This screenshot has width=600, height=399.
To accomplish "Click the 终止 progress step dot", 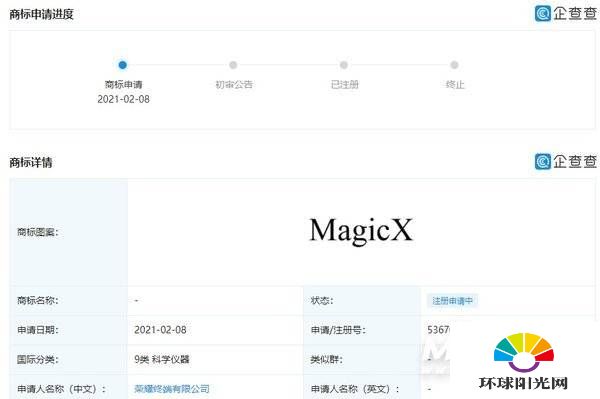I will click(454, 65).
